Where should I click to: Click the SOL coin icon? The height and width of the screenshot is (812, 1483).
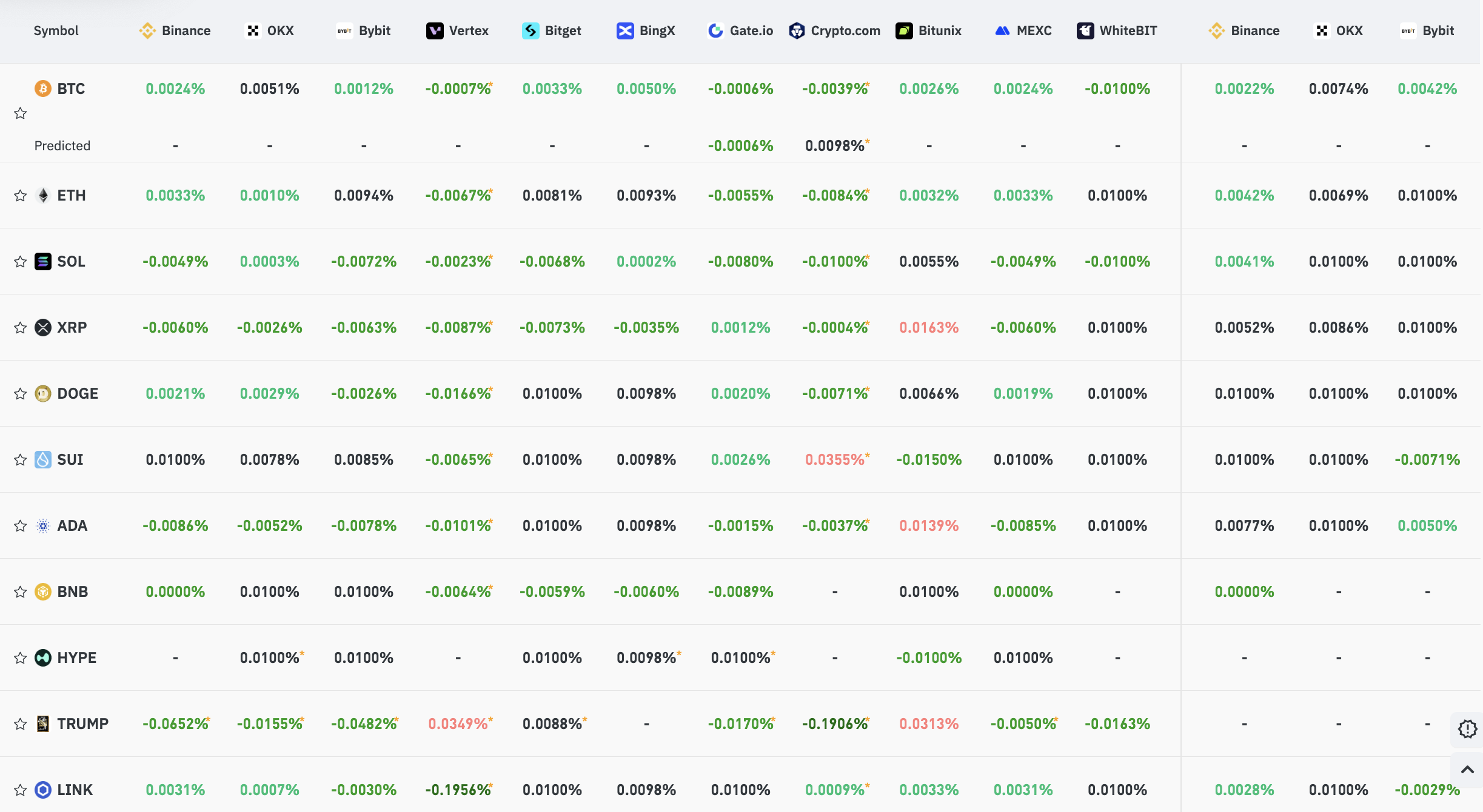coord(43,261)
